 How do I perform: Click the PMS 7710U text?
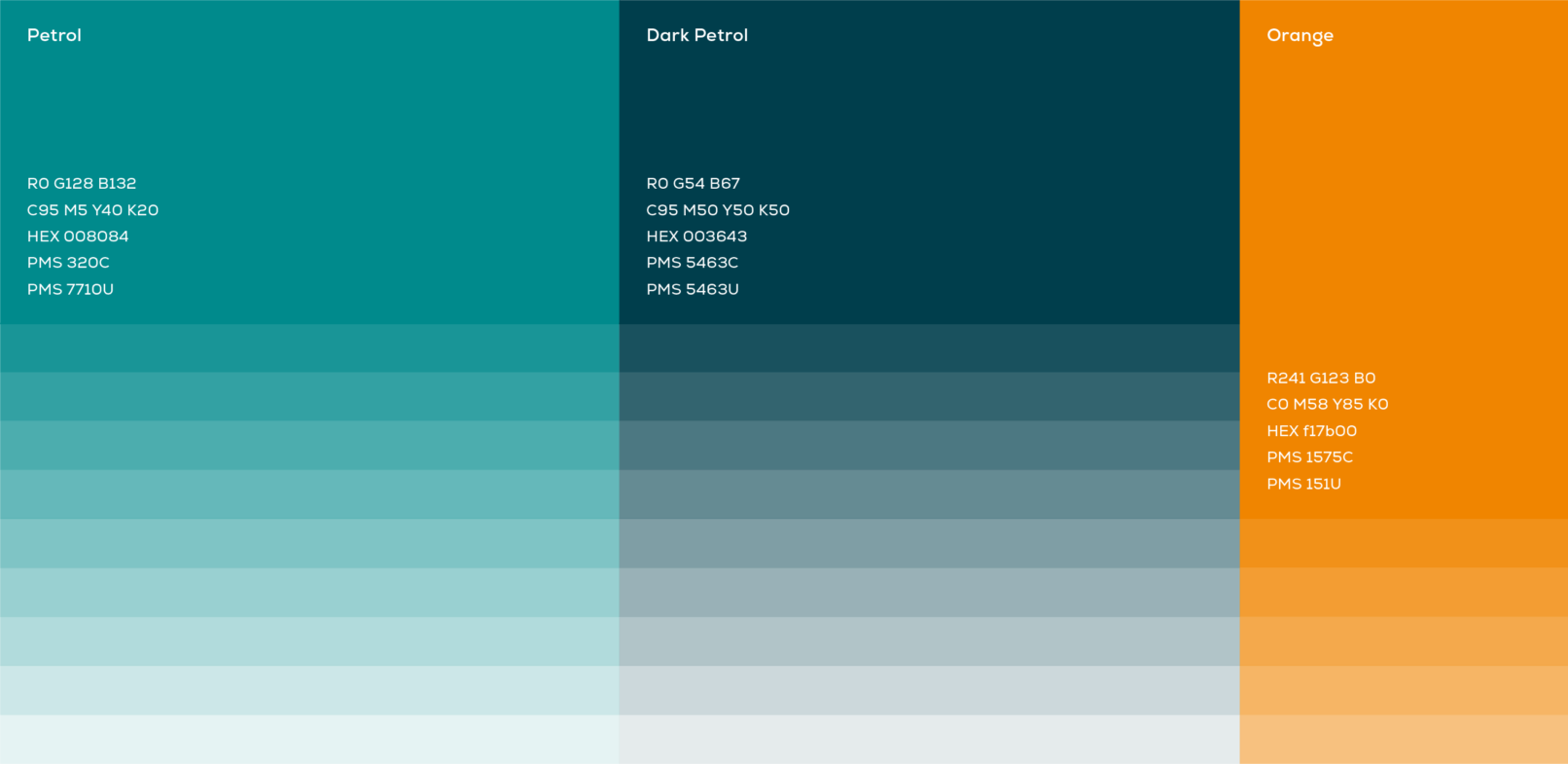[70, 289]
